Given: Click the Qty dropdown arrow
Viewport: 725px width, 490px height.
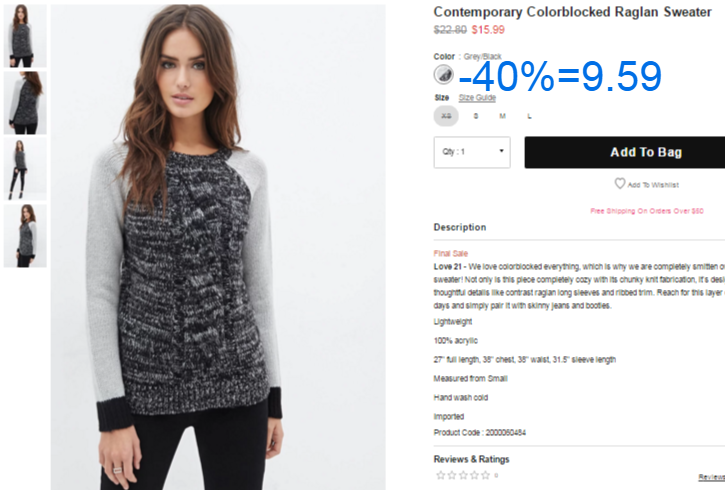Looking at the screenshot, I should [501, 151].
